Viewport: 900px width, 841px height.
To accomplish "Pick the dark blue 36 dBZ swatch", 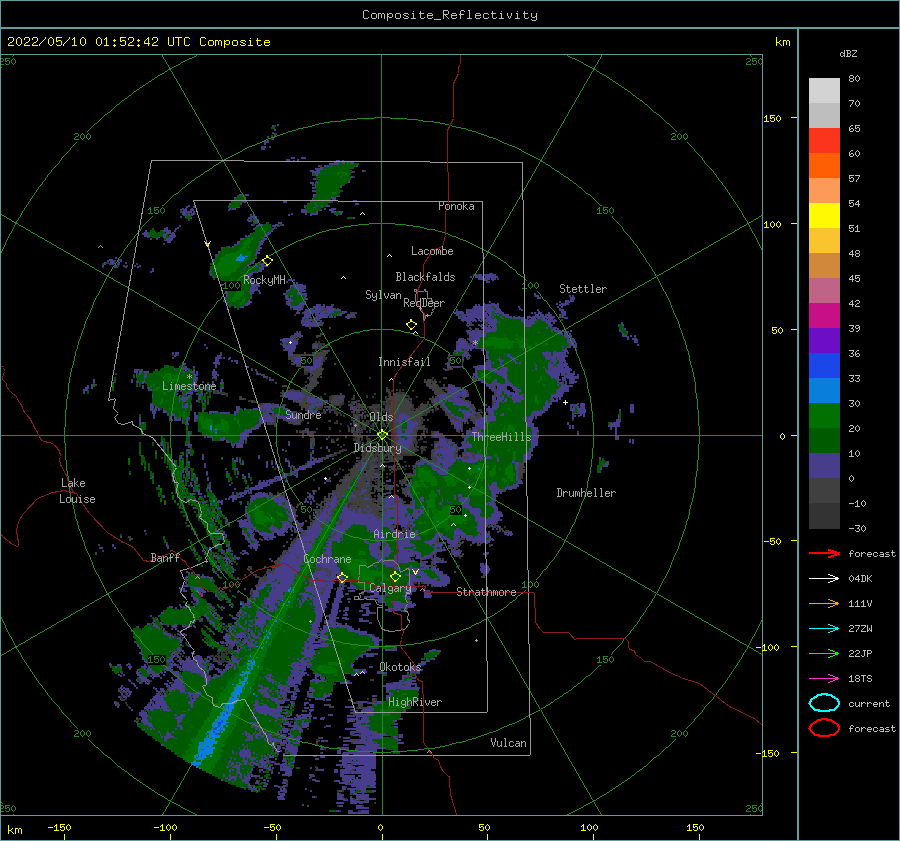I will [824, 365].
